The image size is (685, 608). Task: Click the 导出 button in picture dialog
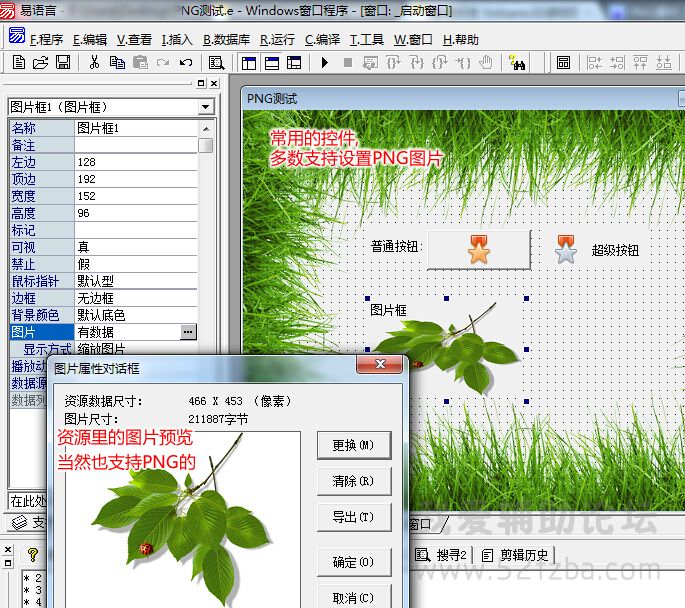click(x=353, y=517)
